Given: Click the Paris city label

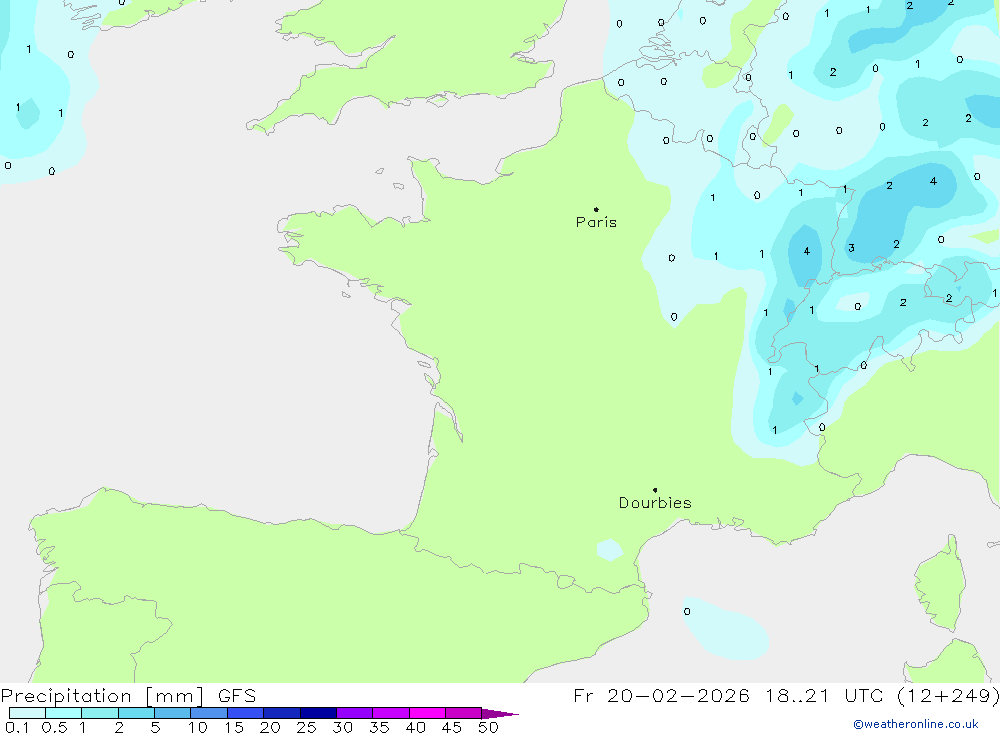Looking at the screenshot, I should click(x=596, y=222).
